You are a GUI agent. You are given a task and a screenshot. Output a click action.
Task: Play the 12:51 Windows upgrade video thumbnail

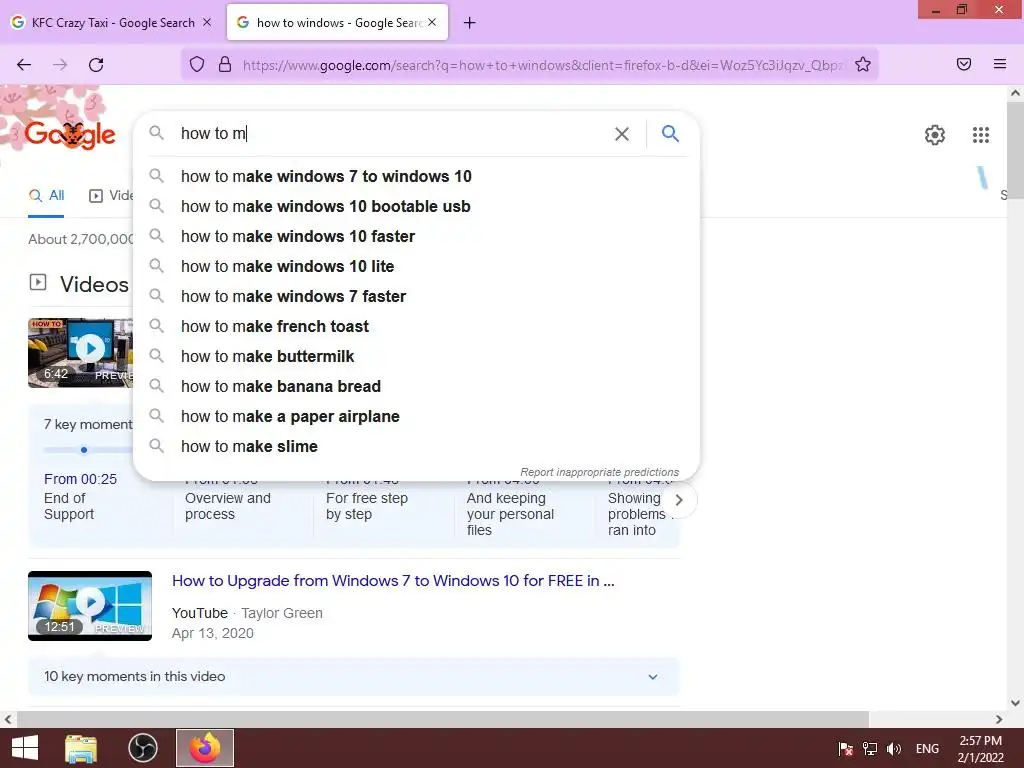pyautogui.click(x=90, y=605)
